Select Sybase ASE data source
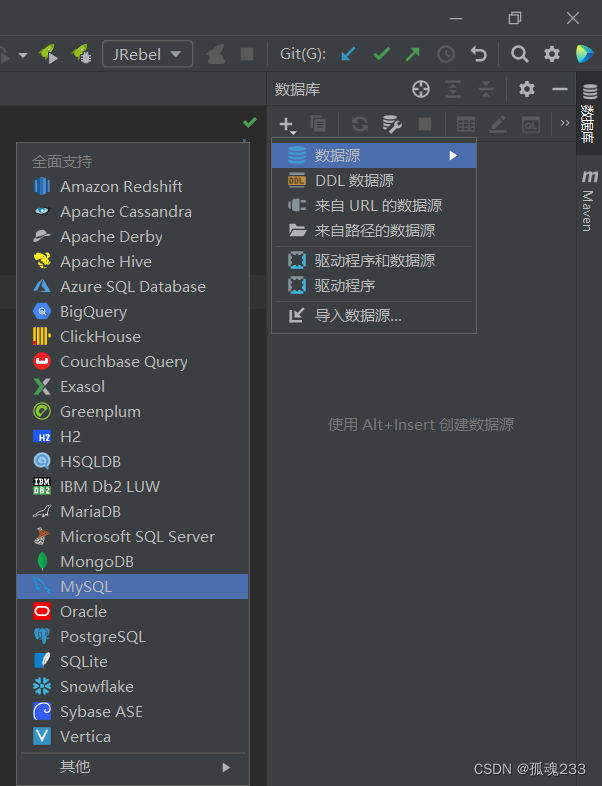The image size is (602, 786). [x=132, y=712]
